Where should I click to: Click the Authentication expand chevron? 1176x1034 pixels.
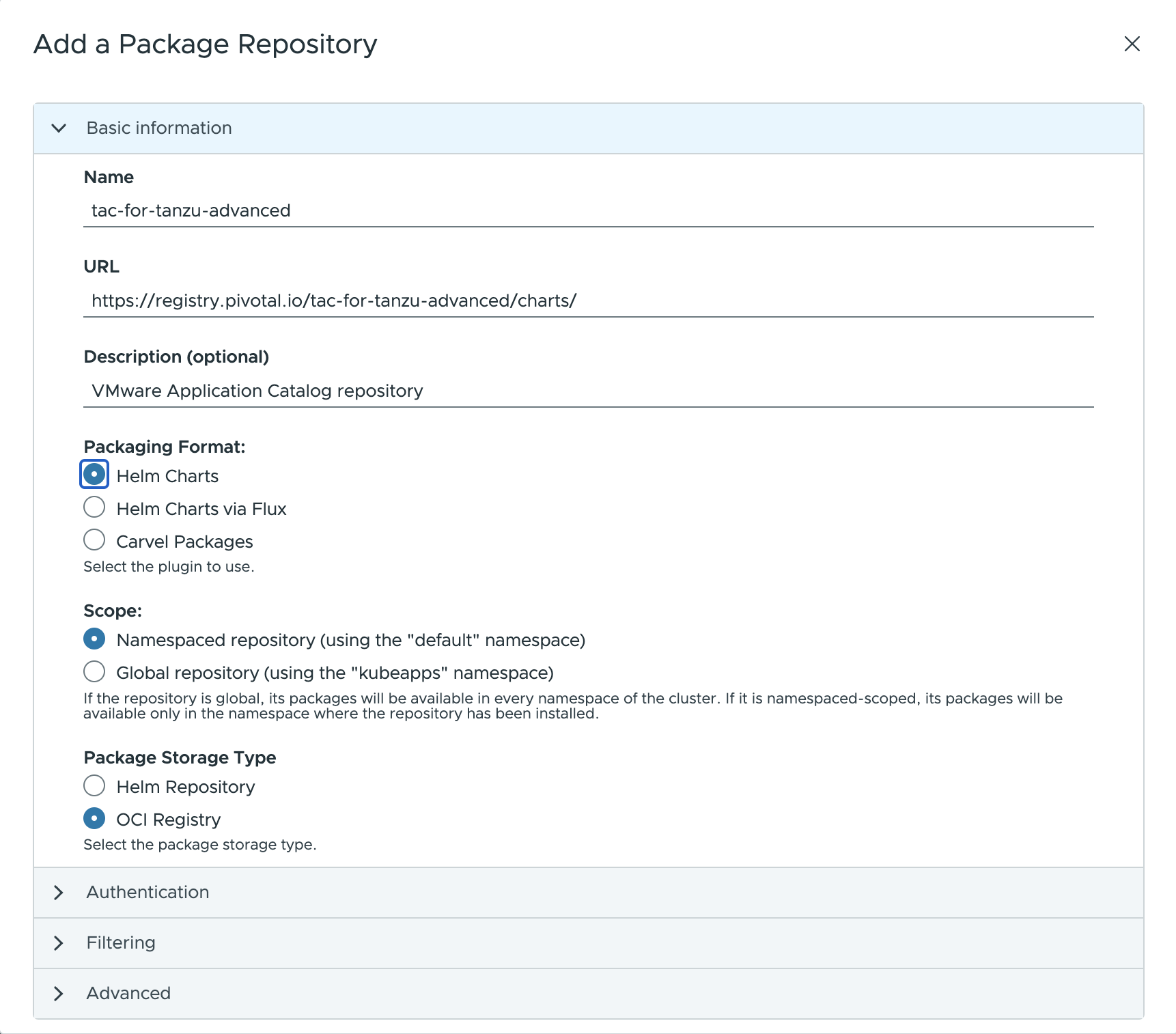(59, 893)
